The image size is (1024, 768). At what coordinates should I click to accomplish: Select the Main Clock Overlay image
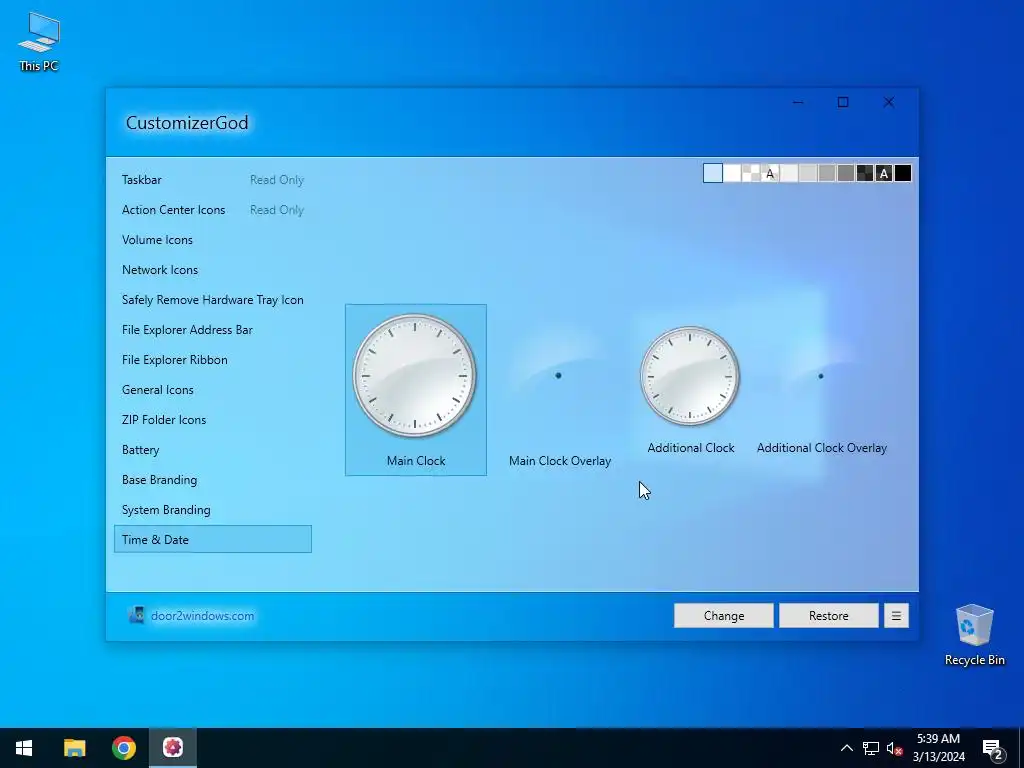(x=560, y=389)
